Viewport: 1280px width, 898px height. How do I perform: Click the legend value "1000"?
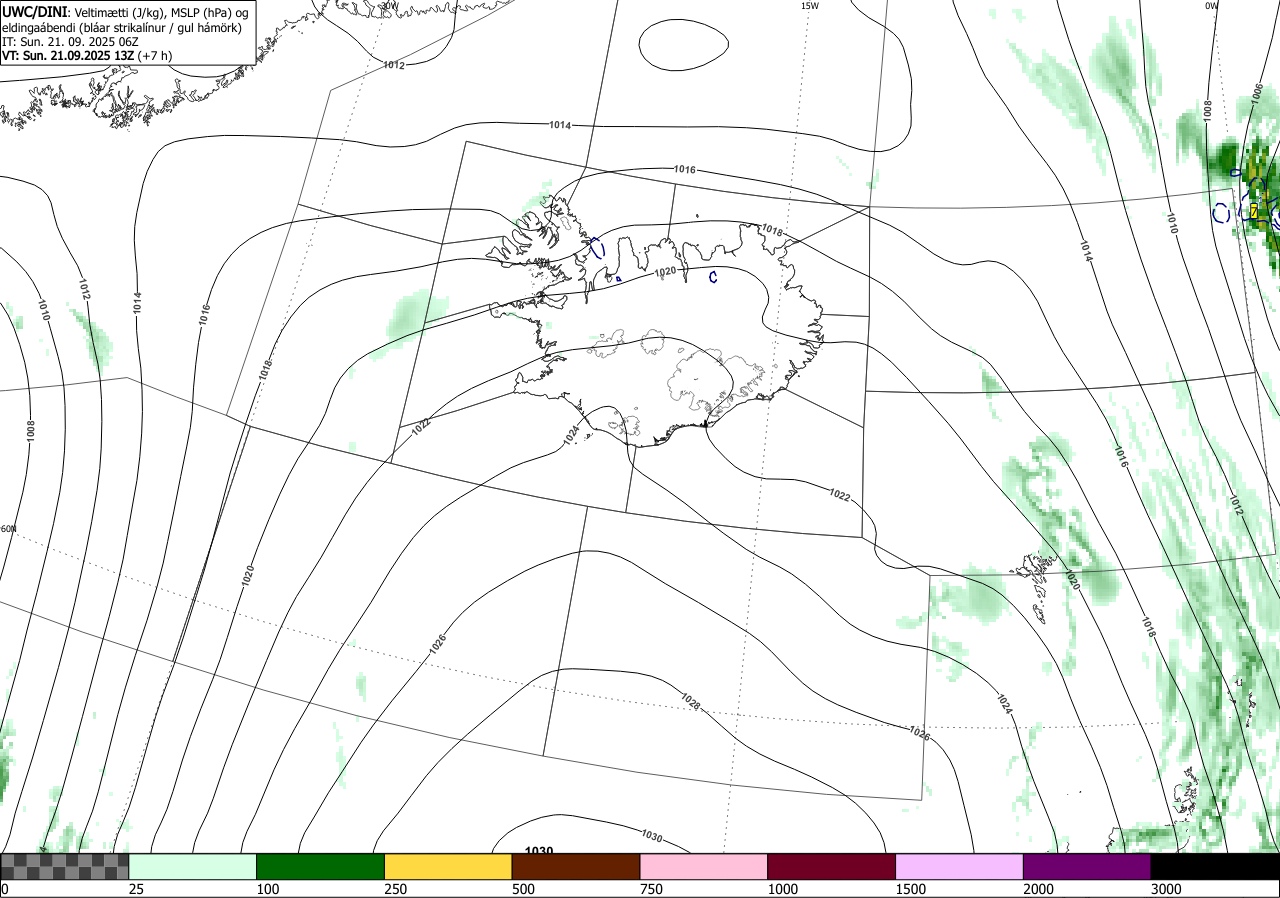pos(783,889)
